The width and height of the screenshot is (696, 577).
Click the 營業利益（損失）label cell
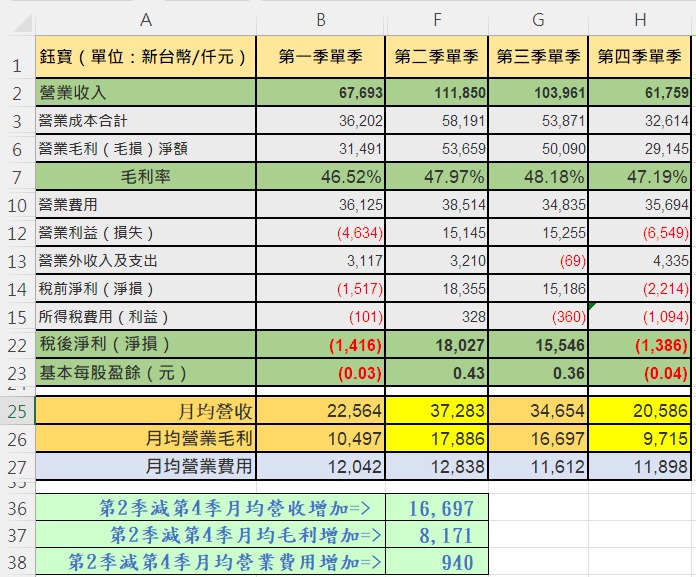[x=146, y=233]
